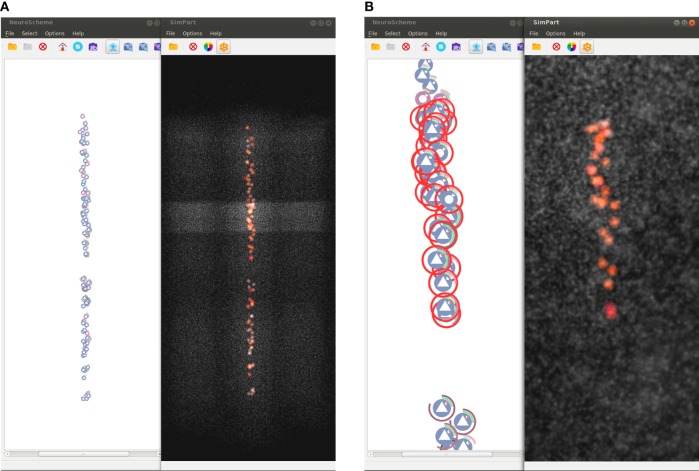Click yellow open-folder icon in panel B NeuroScheme
699x471 pixels.
(x=375, y=46)
